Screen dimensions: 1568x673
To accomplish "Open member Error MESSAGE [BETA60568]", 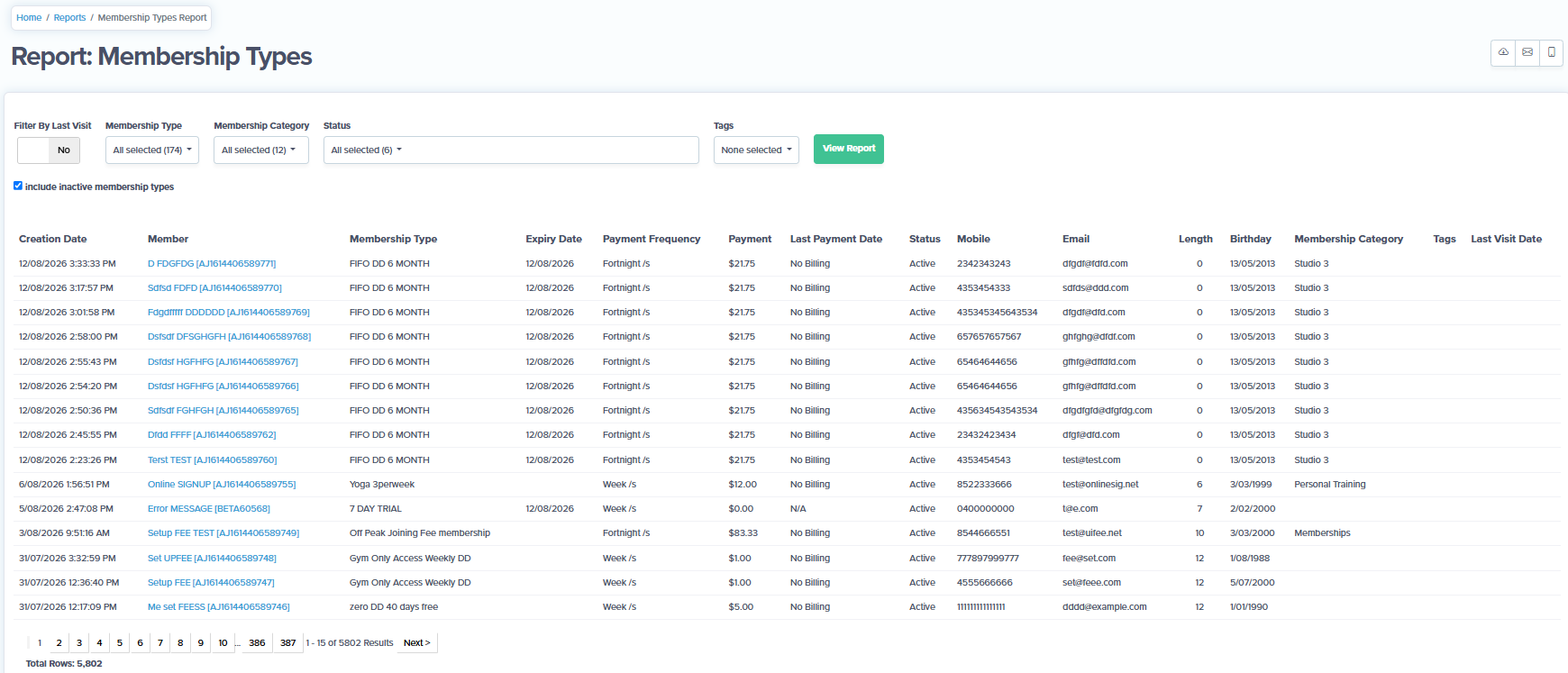I will coord(209,509).
